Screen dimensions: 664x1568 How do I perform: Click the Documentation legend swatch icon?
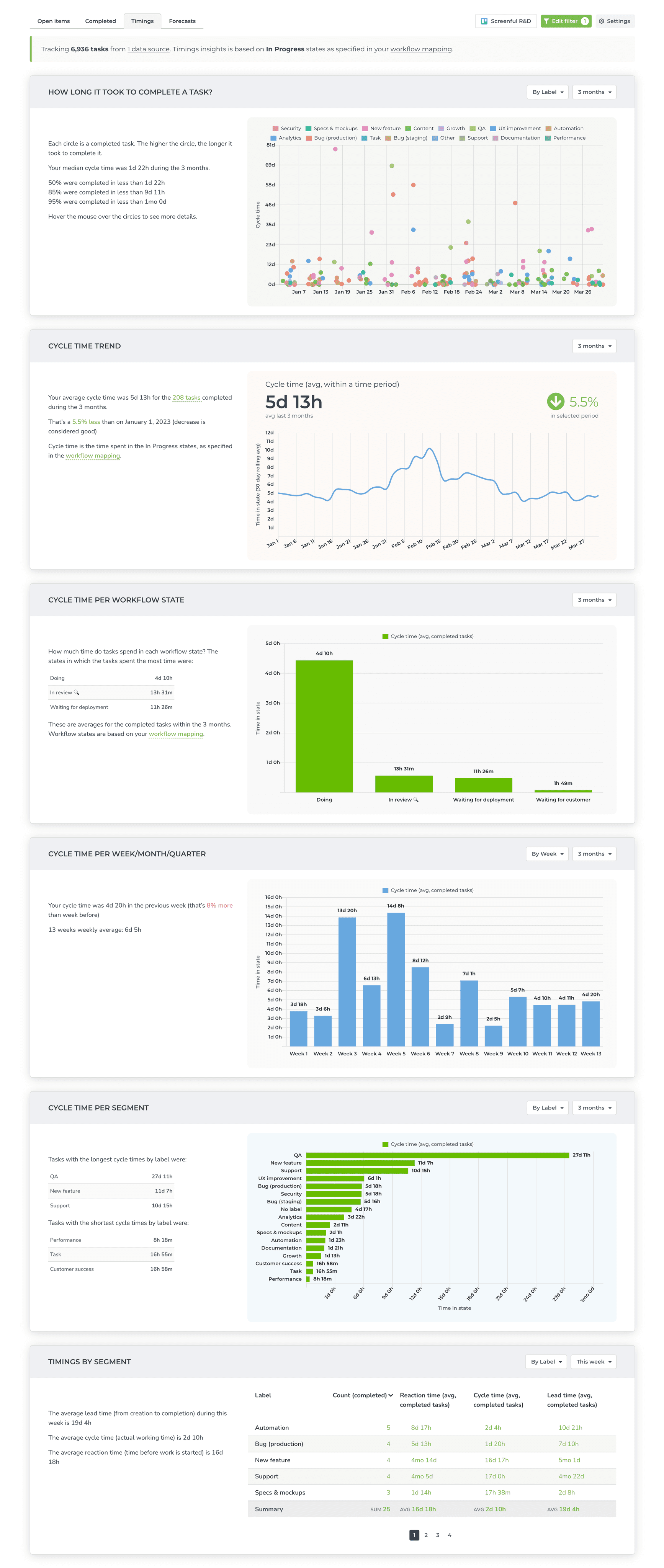(x=496, y=138)
